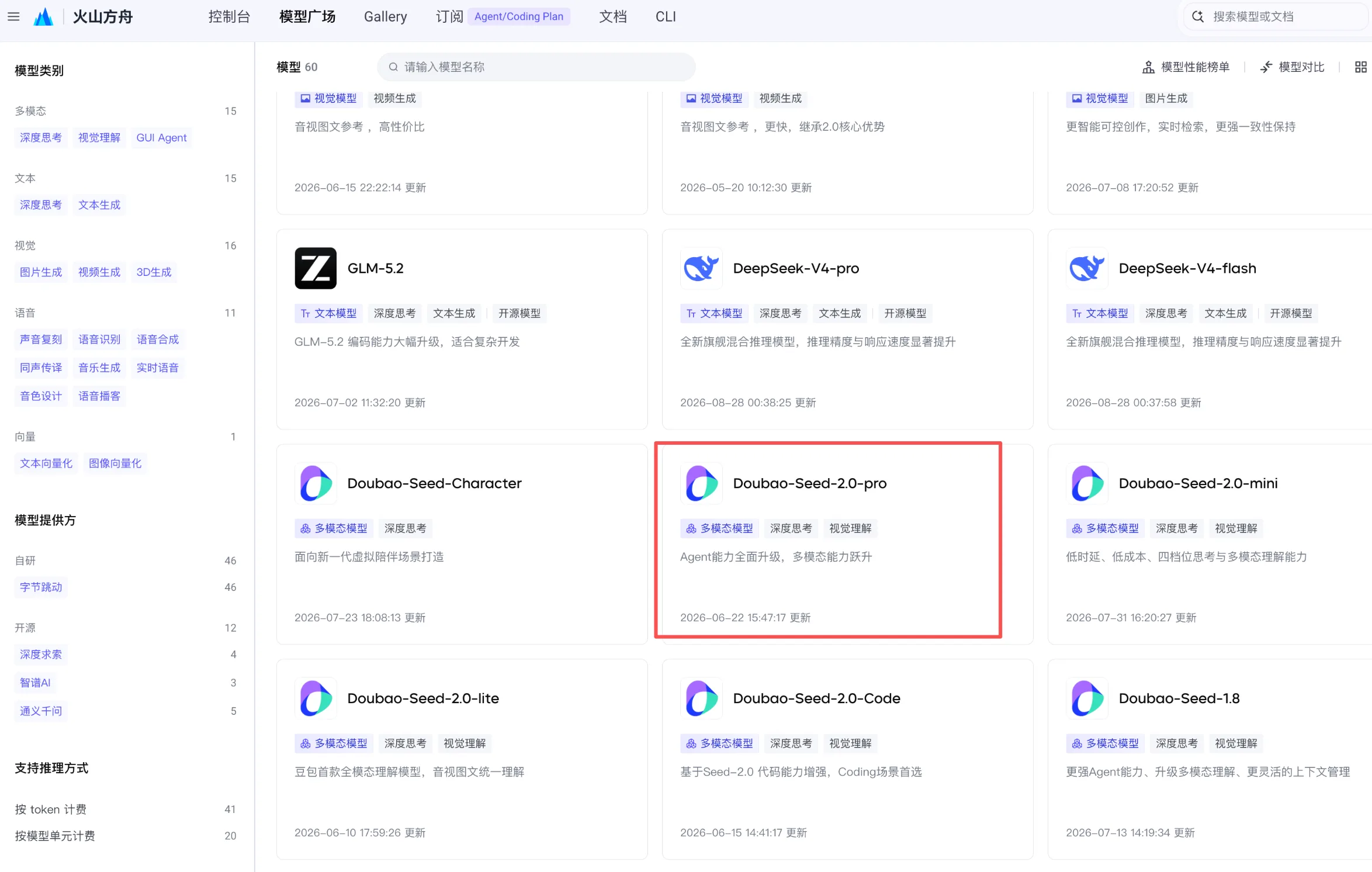
Task: Click the Agent/Coding Plan badge
Action: tap(519, 17)
